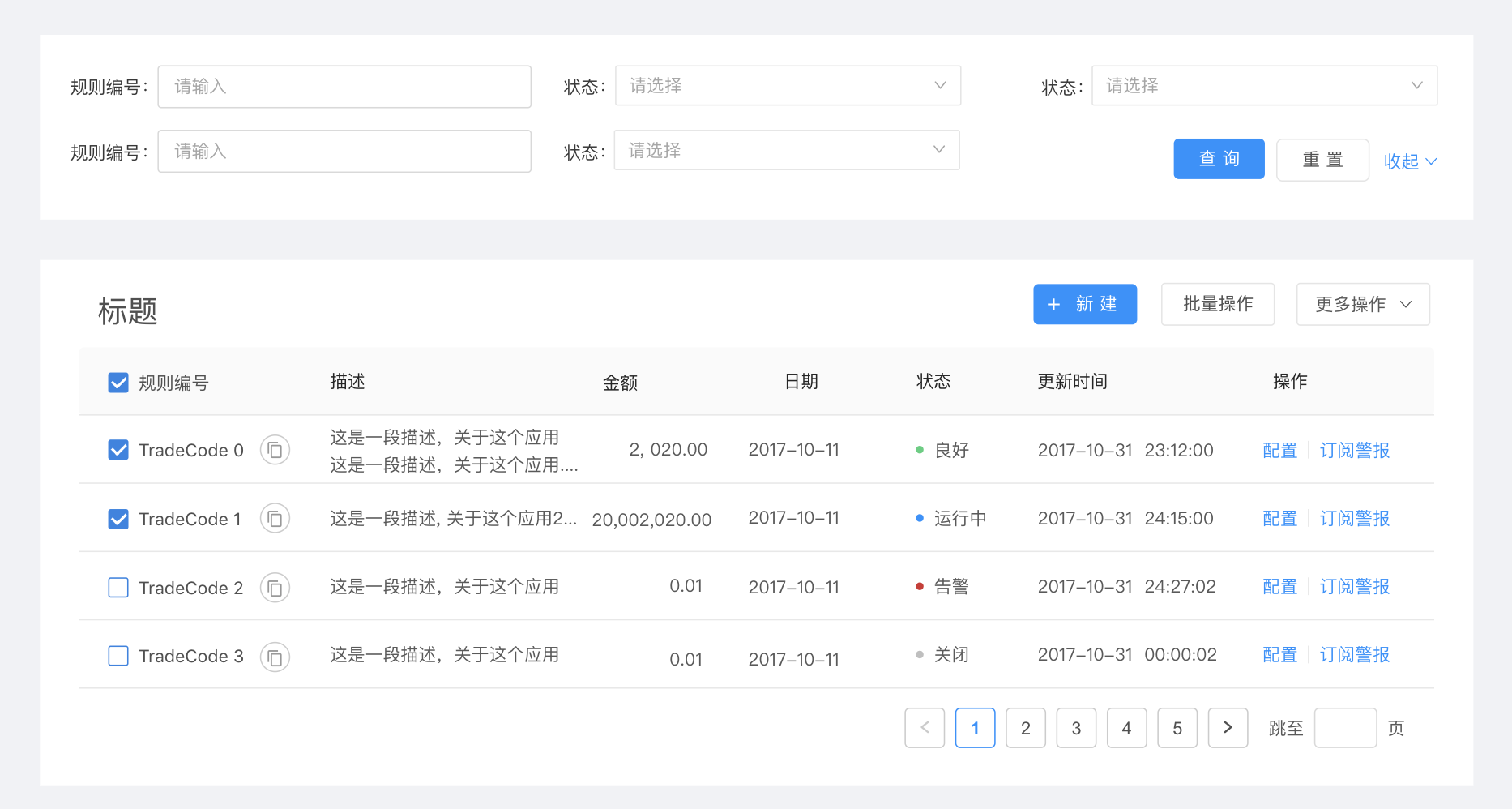
Task: Copy the TradeCode 0 rule number
Action: (275, 450)
